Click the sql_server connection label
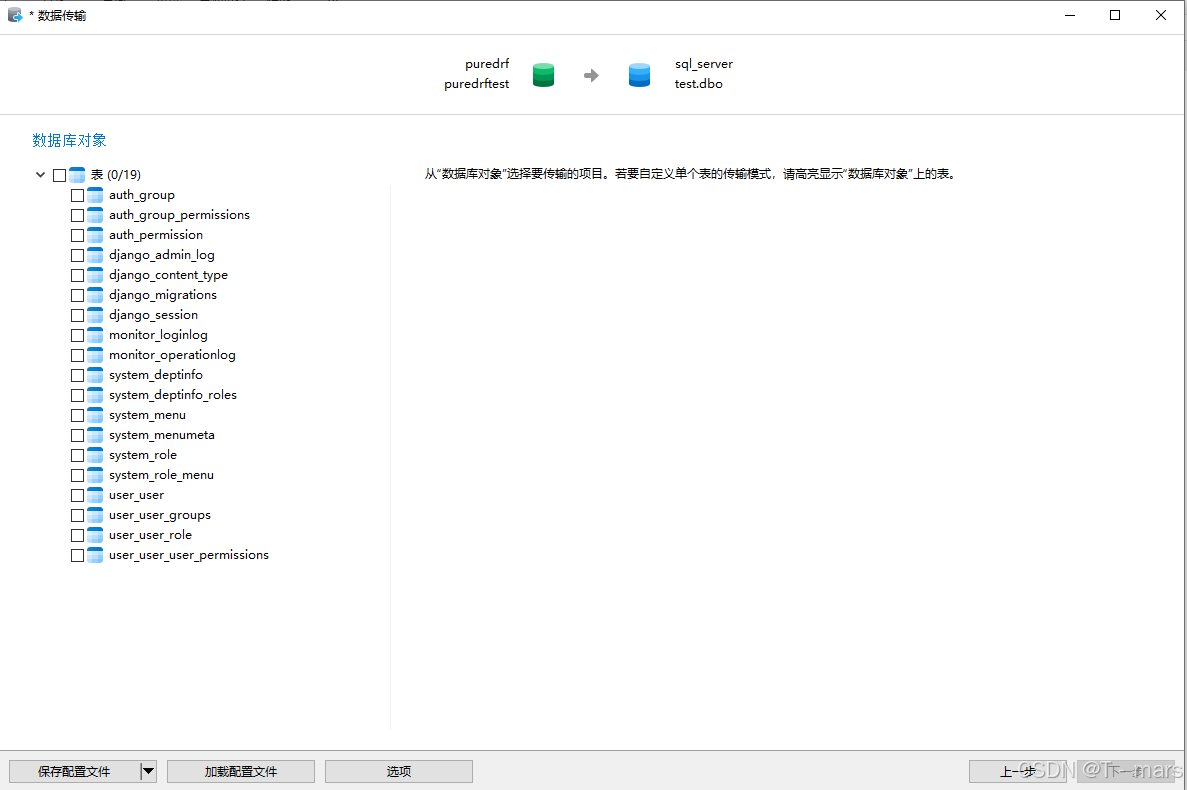The image size is (1187, 790). pos(704,64)
